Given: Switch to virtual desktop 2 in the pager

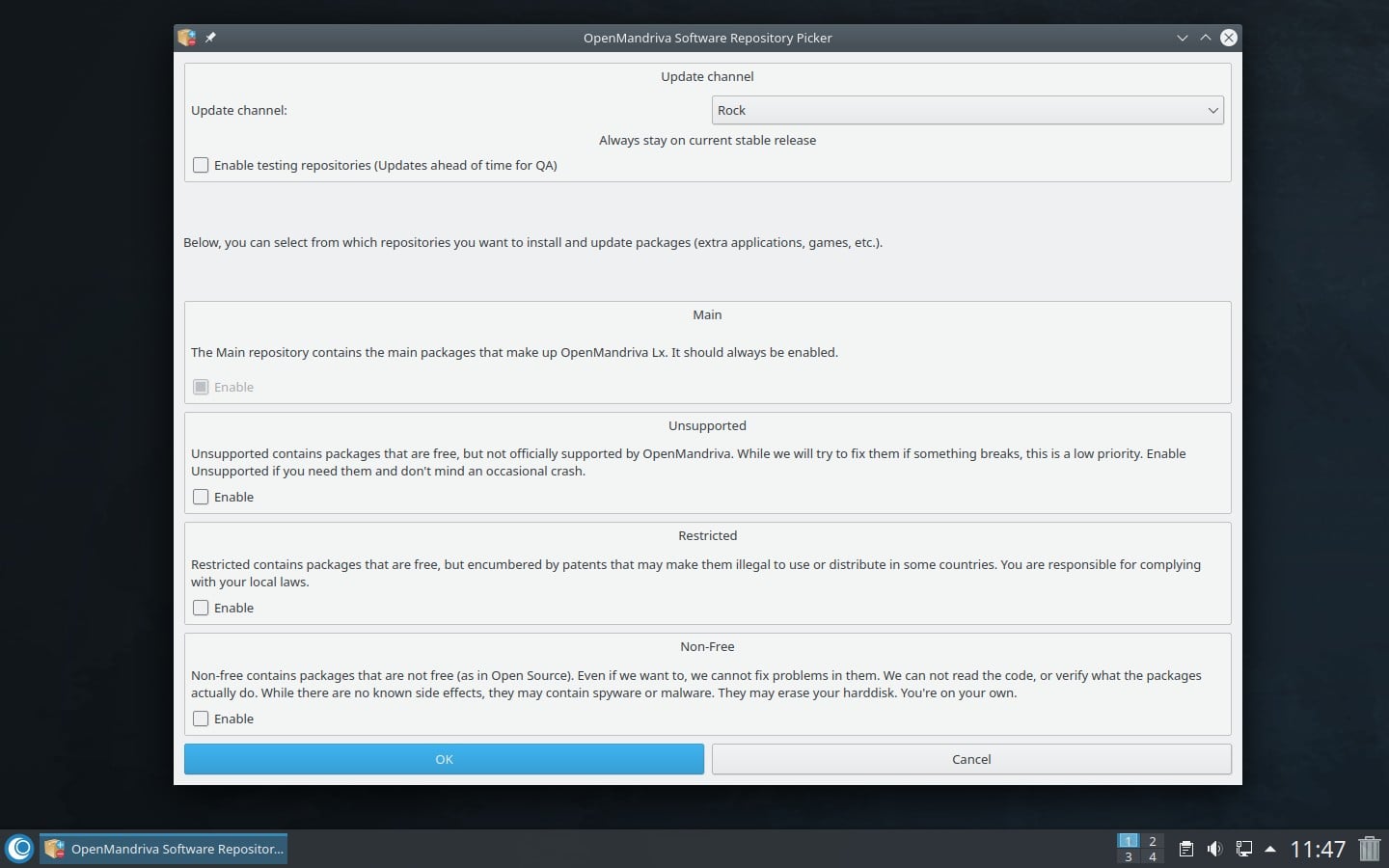Looking at the screenshot, I should [1152, 841].
